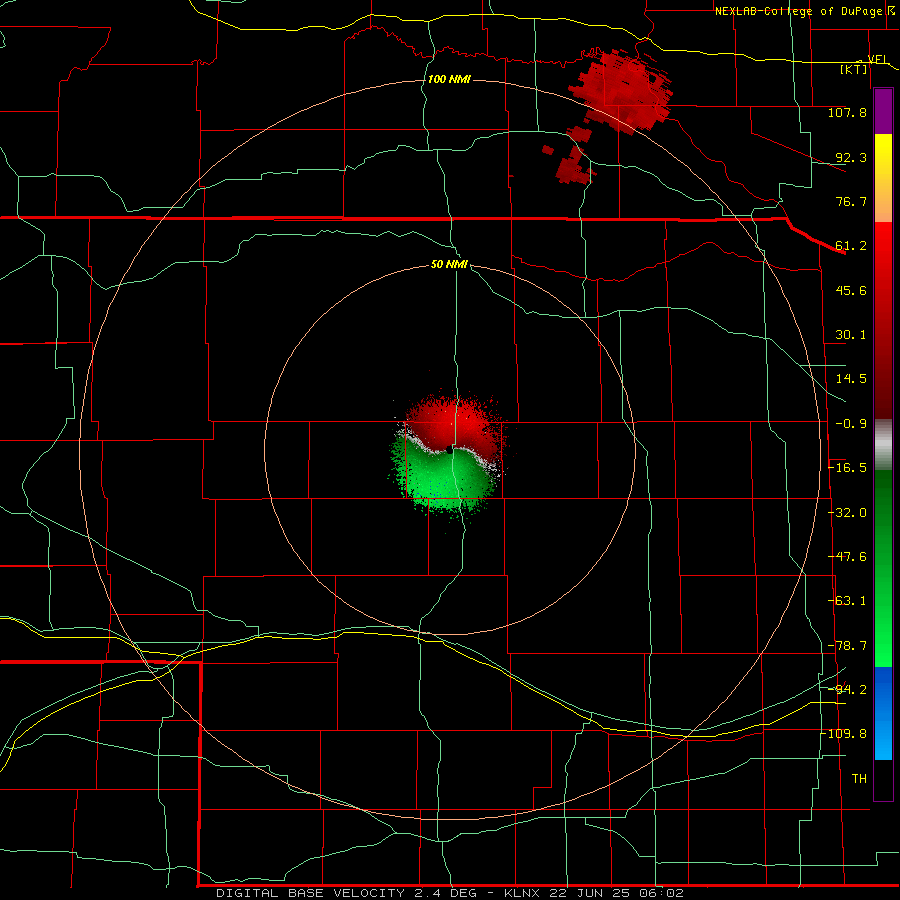Screen dimensions: 900x900
Task: Select the -0.9 velocity scale value
Action: click(x=851, y=424)
